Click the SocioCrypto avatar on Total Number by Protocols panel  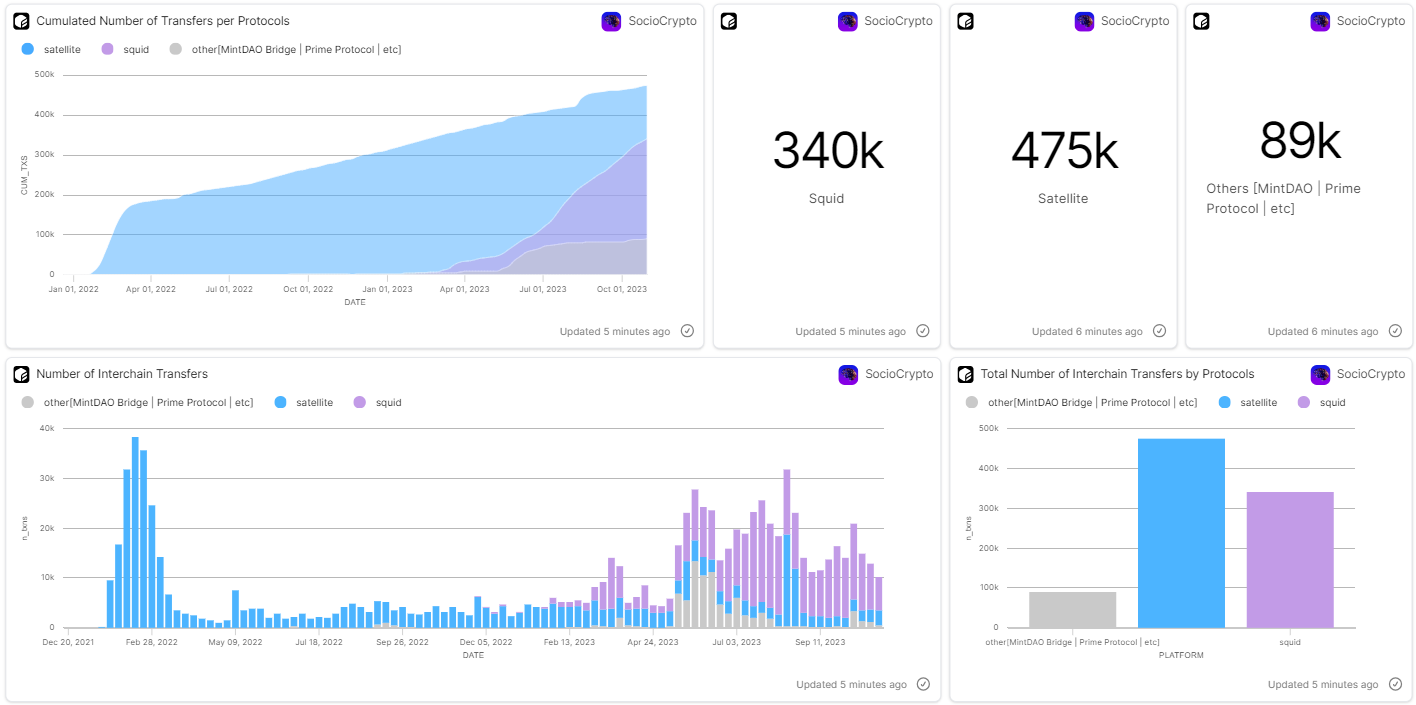tap(1320, 374)
